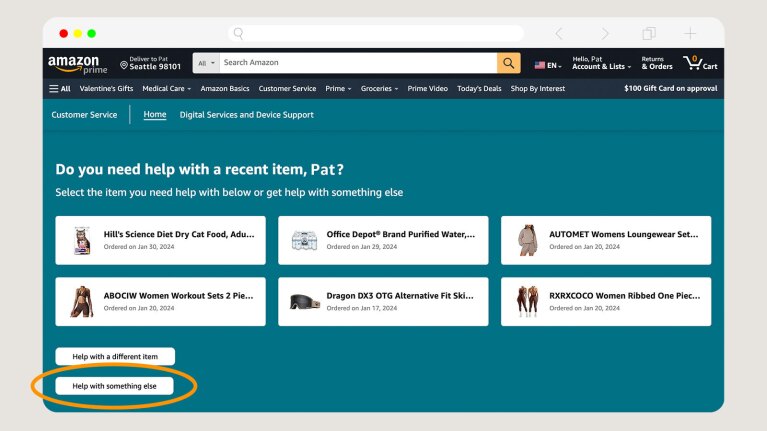Click the orange search magnifier button

509,63
